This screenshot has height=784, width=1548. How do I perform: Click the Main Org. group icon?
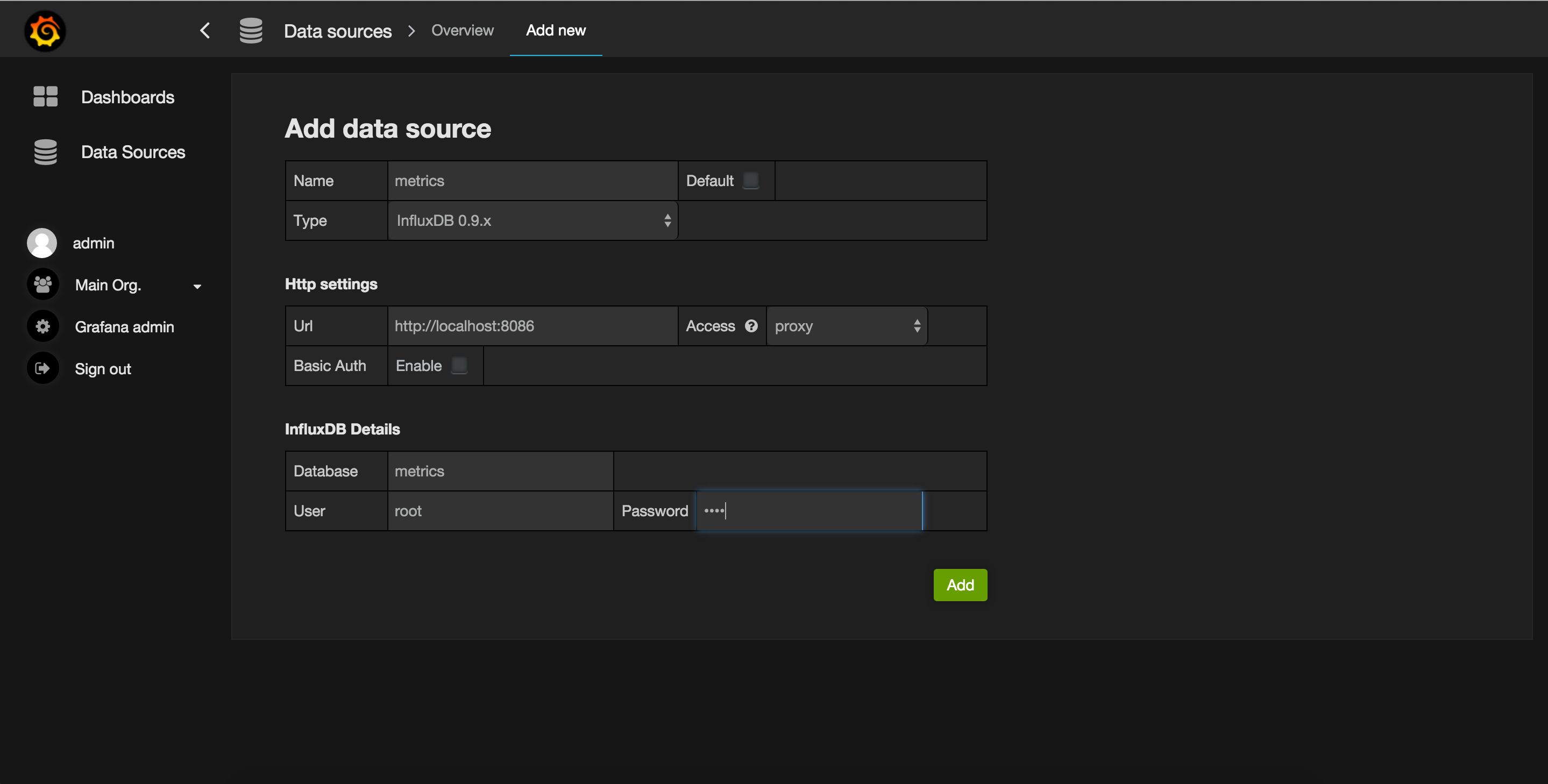(42, 284)
